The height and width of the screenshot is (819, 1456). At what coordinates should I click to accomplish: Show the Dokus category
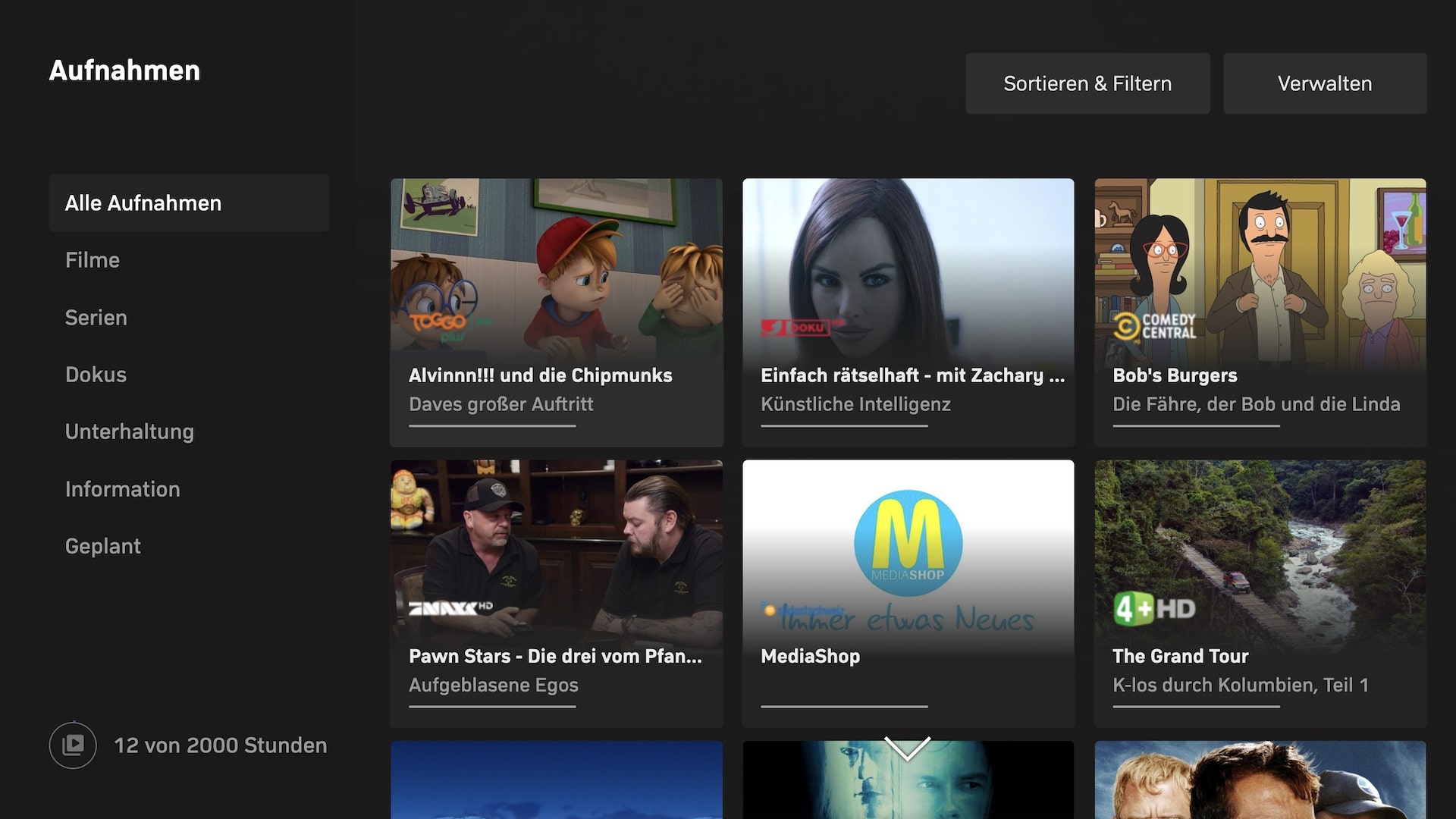[x=96, y=375]
